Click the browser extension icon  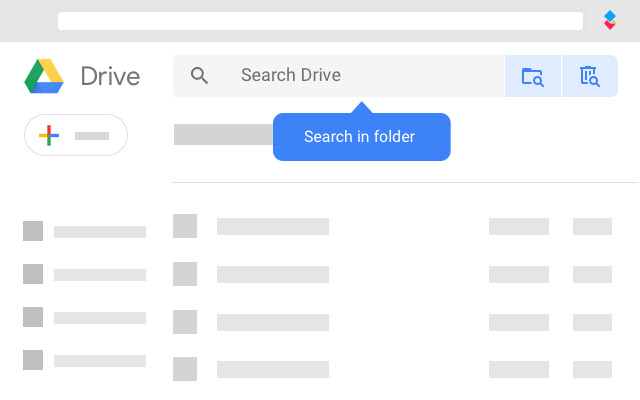[x=610, y=20]
